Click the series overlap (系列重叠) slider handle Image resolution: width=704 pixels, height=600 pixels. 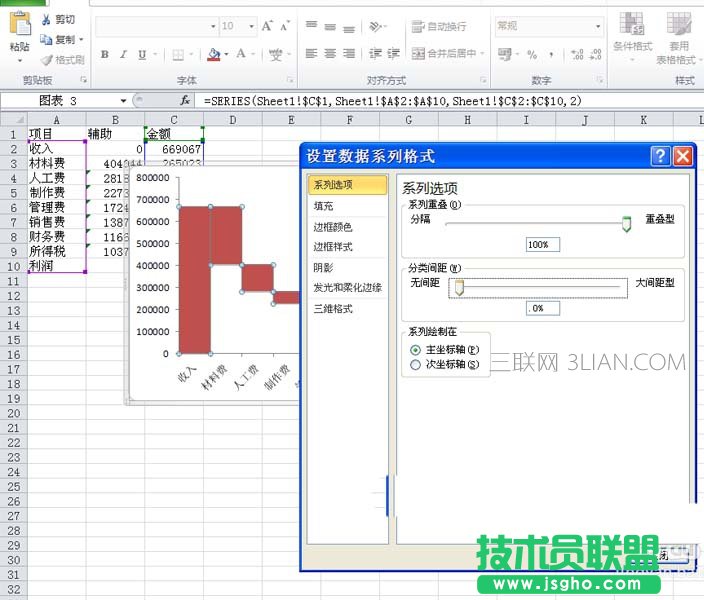(627, 225)
